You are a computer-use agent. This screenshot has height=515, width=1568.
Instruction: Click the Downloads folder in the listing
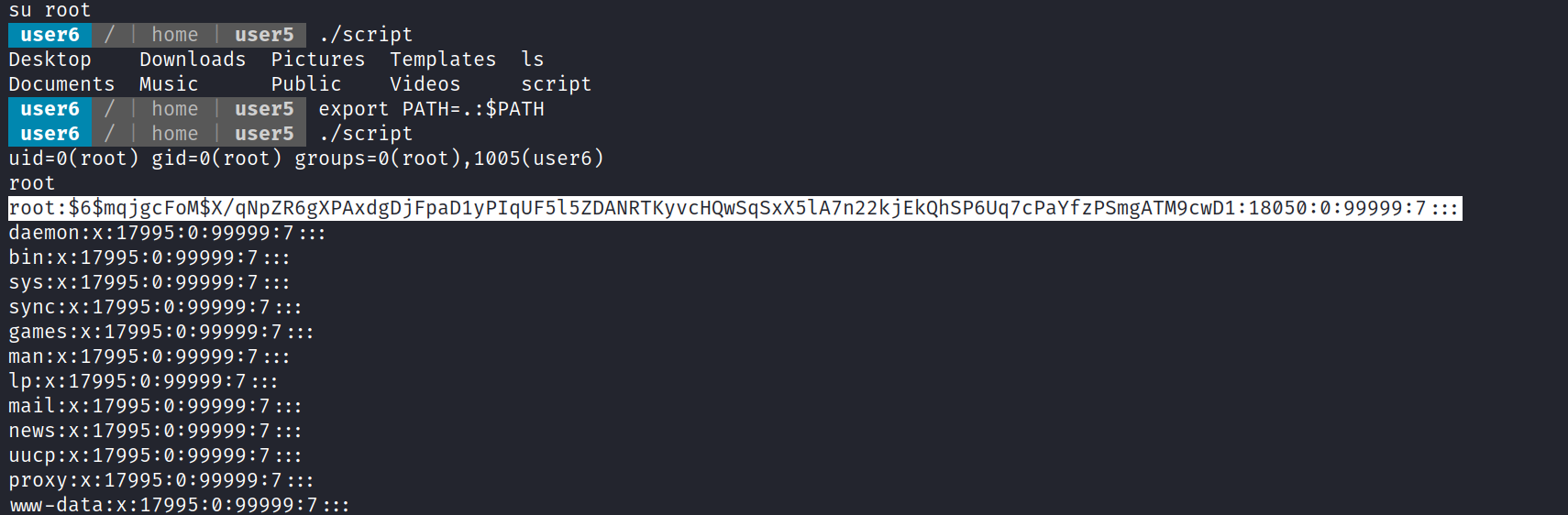pos(193,60)
